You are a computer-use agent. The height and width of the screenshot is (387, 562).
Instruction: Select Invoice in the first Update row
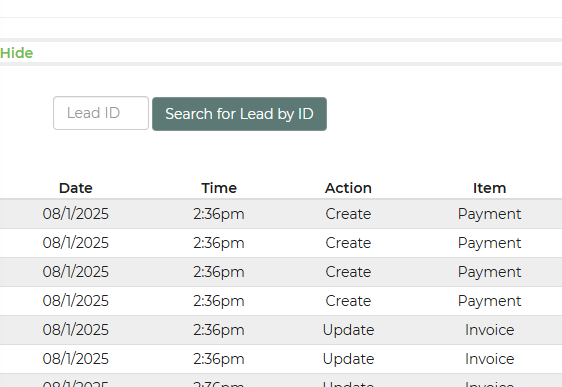(489, 330)
